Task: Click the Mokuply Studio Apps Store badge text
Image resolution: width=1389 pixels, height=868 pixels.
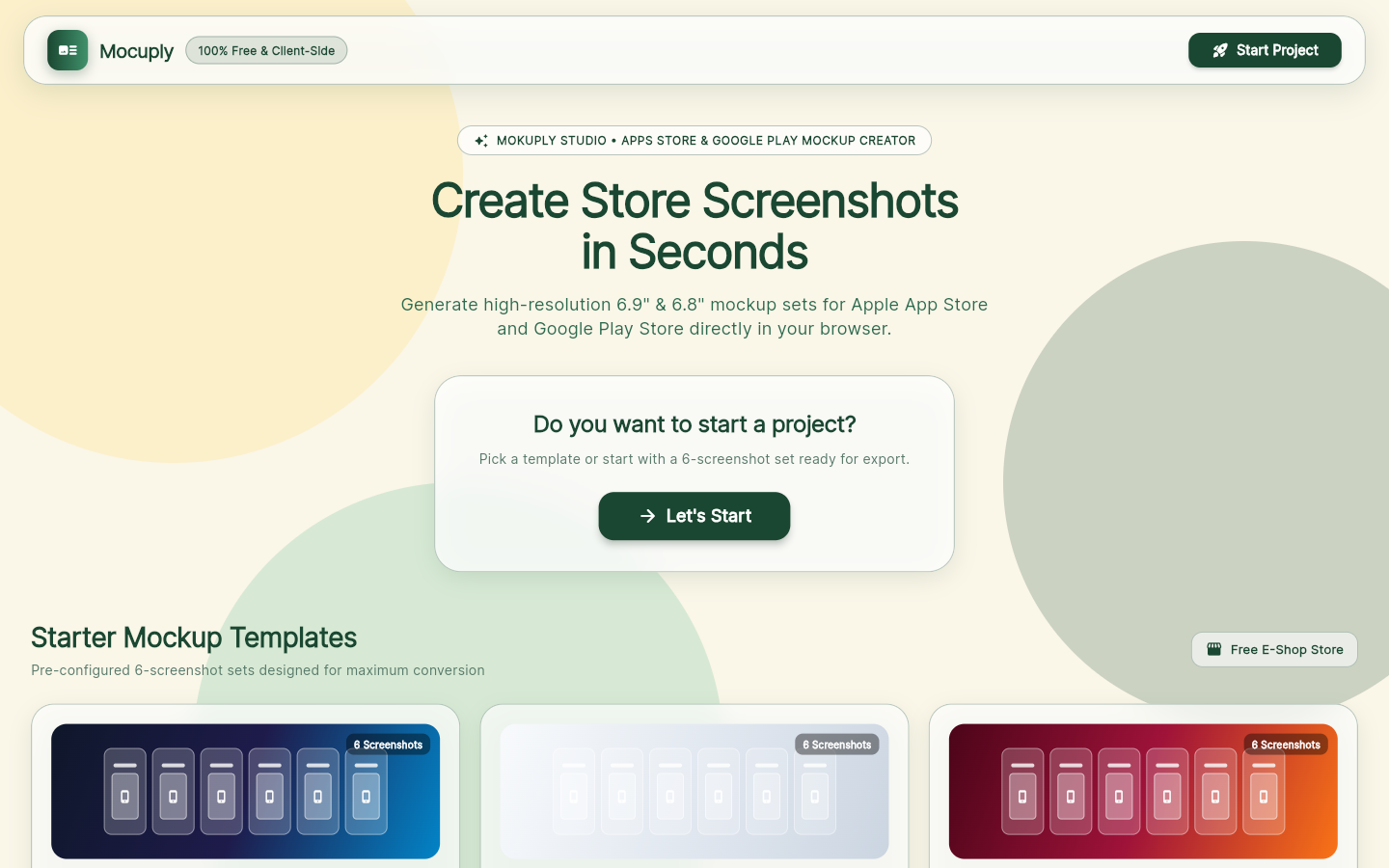Action: (x=706, y=141)
